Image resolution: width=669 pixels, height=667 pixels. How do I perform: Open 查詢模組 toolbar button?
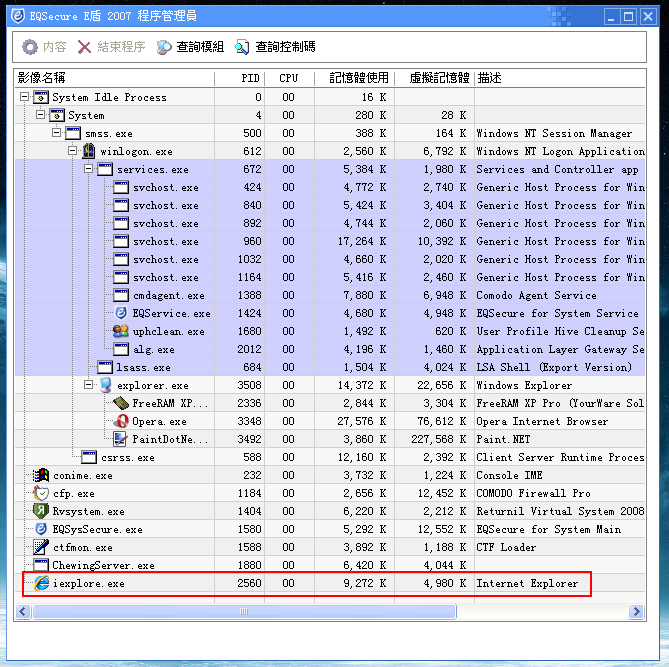tap(190, 47)
